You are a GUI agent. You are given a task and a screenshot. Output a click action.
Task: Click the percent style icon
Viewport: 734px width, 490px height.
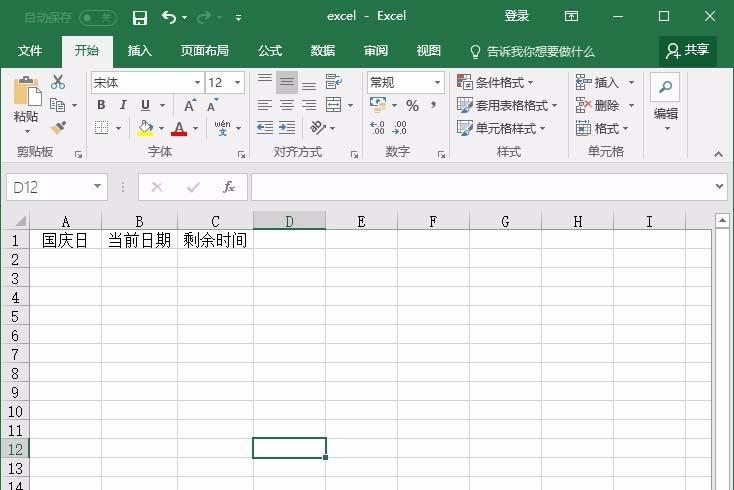coord(412,105)
